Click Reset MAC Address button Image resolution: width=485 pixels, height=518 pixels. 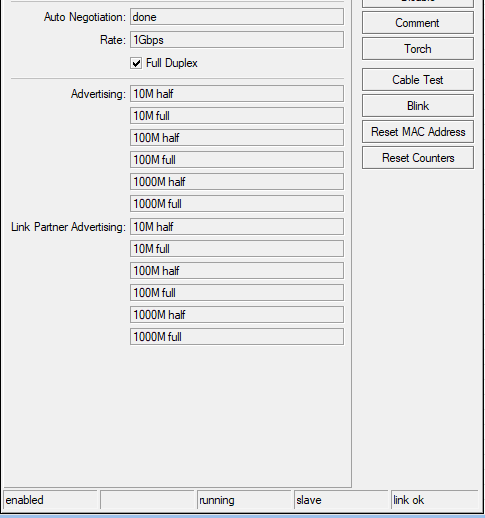coord(418,132)
